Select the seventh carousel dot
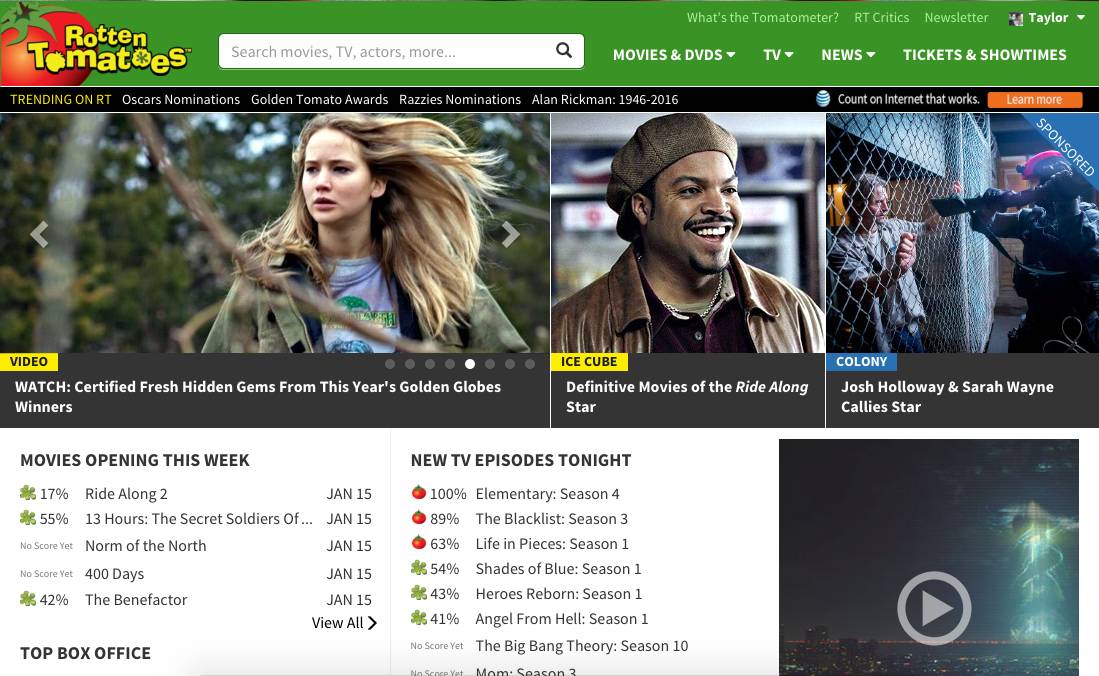 click(510, 364)
